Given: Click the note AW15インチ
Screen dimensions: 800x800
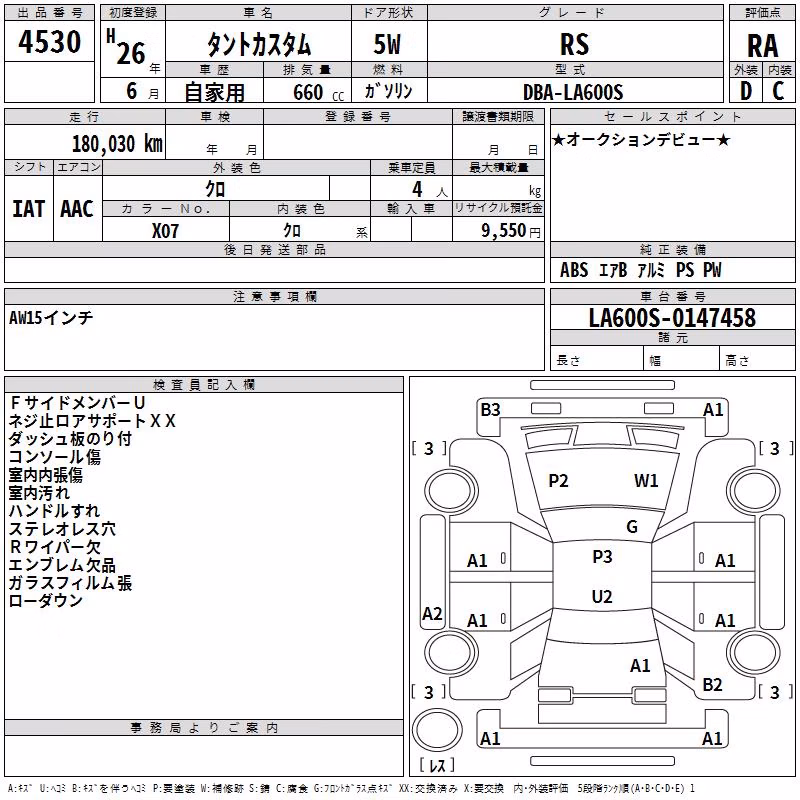Looking at the screenshot, I should (51, 318).
